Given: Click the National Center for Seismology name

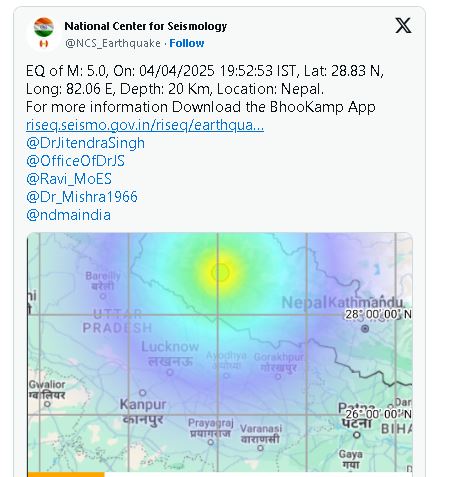Looking at the screenshot, I should pyautogui.click(x=146, y=26).
